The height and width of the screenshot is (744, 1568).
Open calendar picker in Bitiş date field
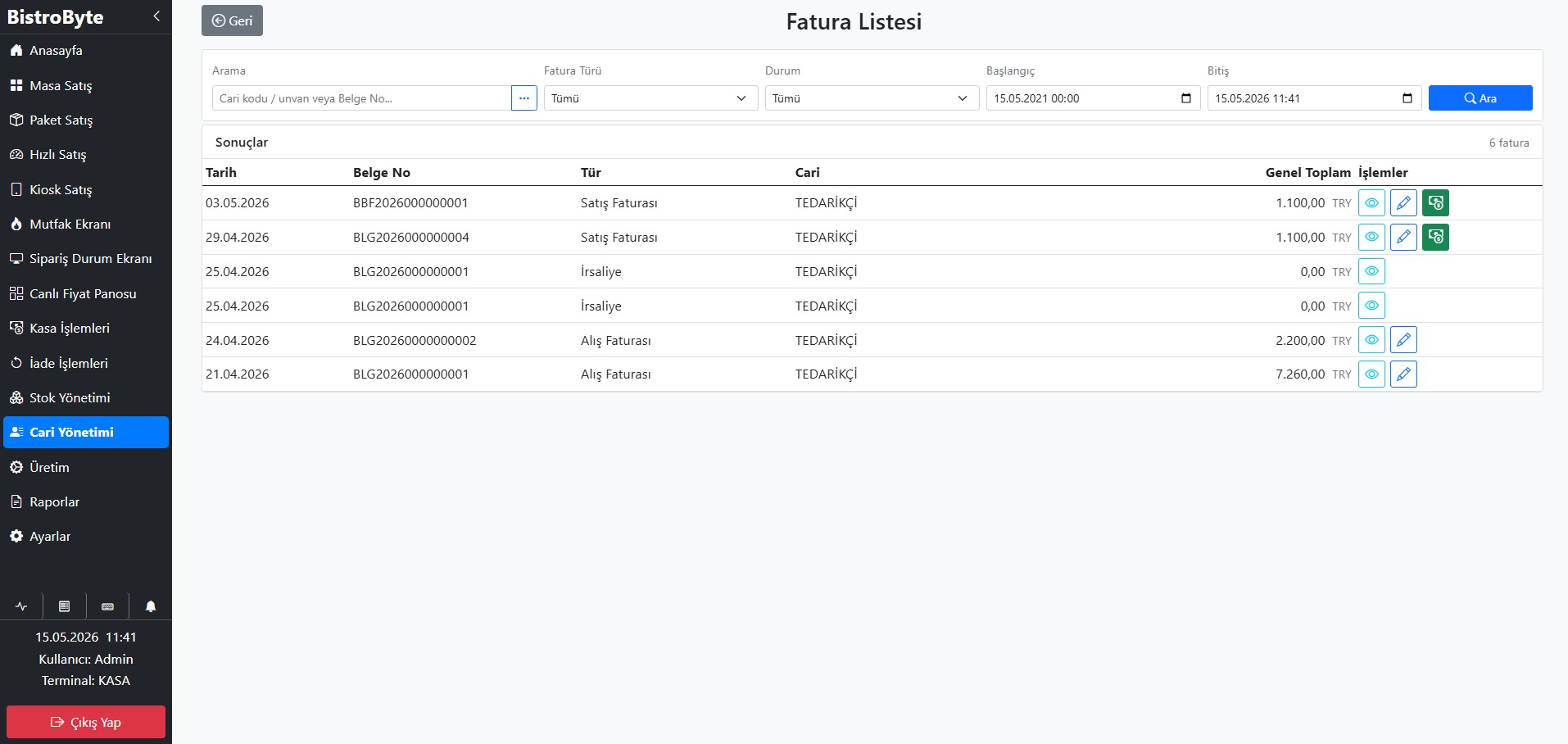coord(1407,98)
